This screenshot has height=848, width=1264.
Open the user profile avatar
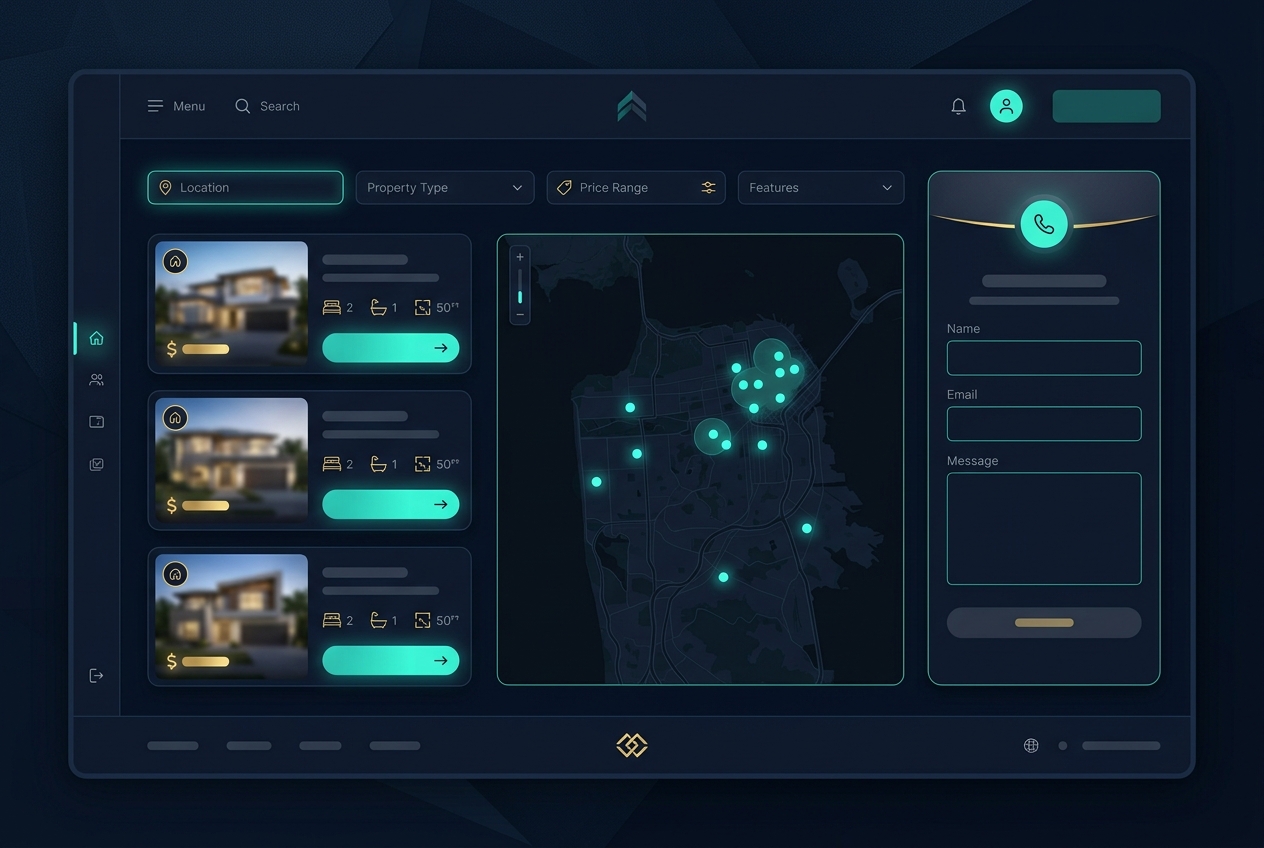pyautogui.click(x=1006, y=106)
